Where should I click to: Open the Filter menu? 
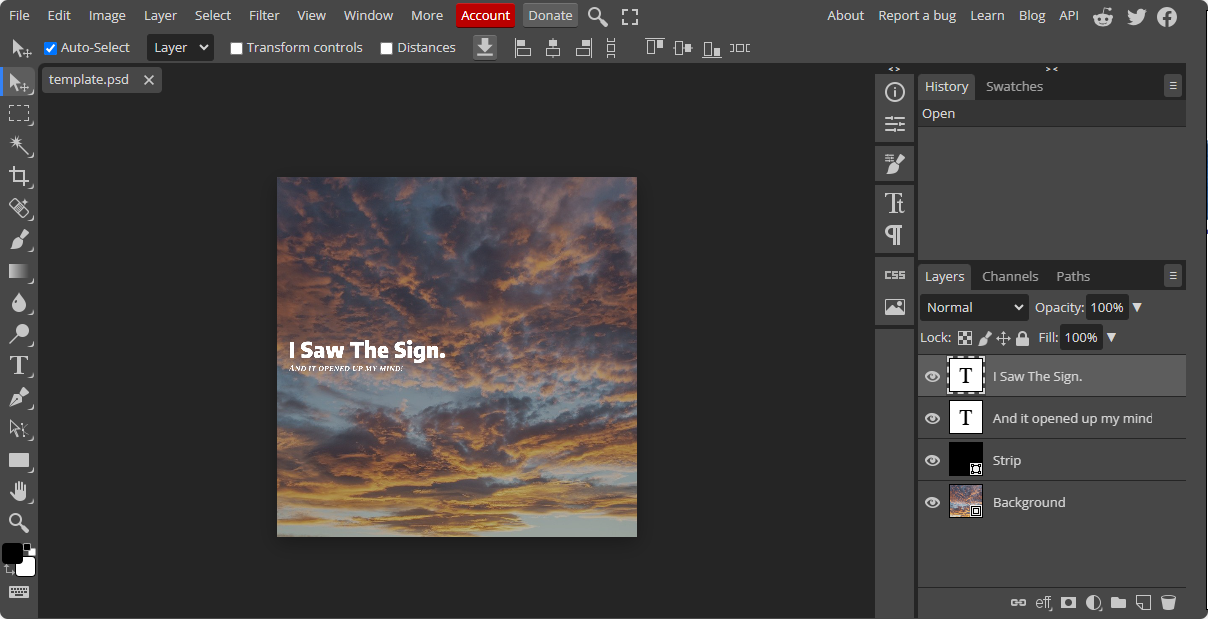(264, 15)
